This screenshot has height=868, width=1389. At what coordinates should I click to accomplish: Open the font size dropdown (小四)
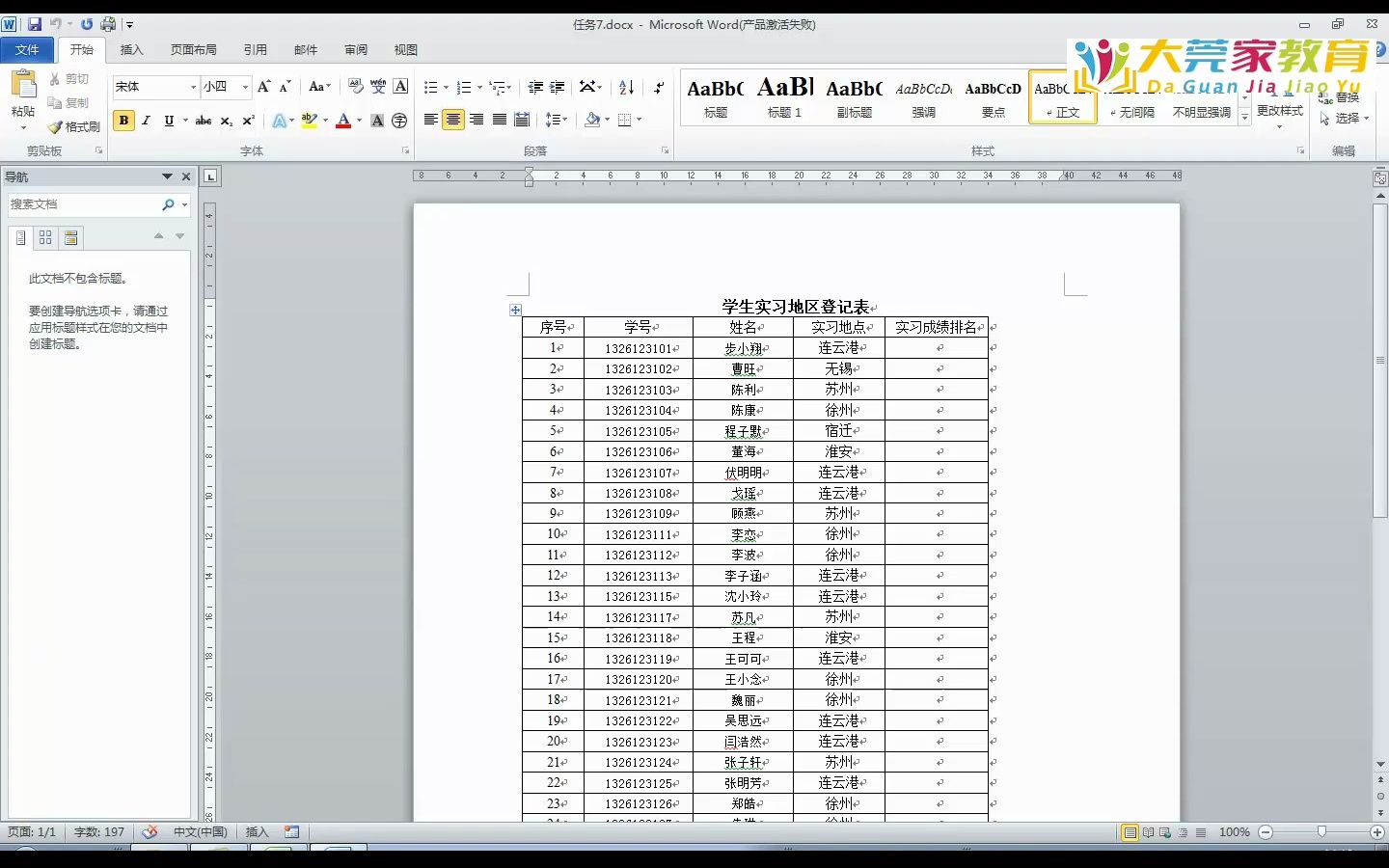coord(245,87)
